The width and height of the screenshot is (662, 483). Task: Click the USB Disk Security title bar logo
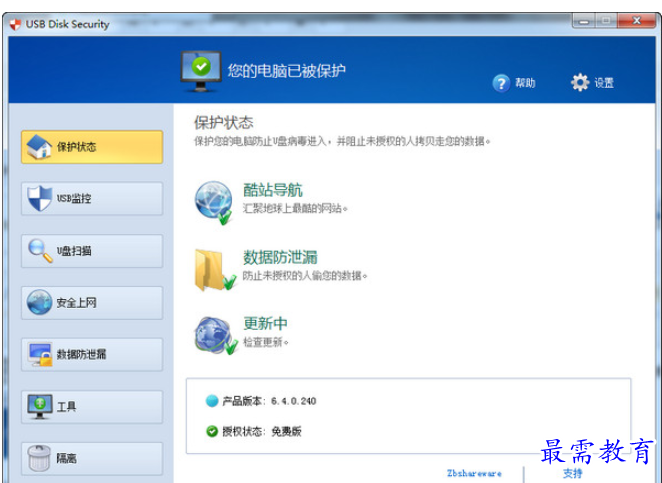point(15,24)
